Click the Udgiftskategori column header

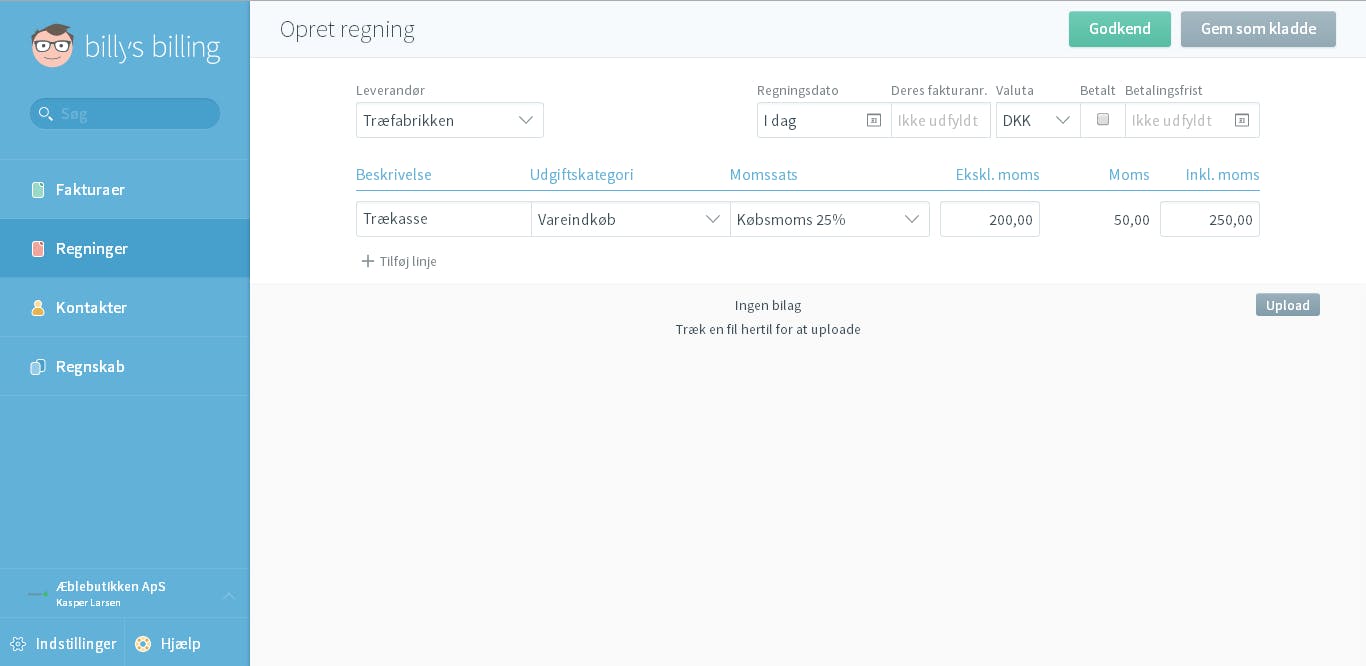582,174
